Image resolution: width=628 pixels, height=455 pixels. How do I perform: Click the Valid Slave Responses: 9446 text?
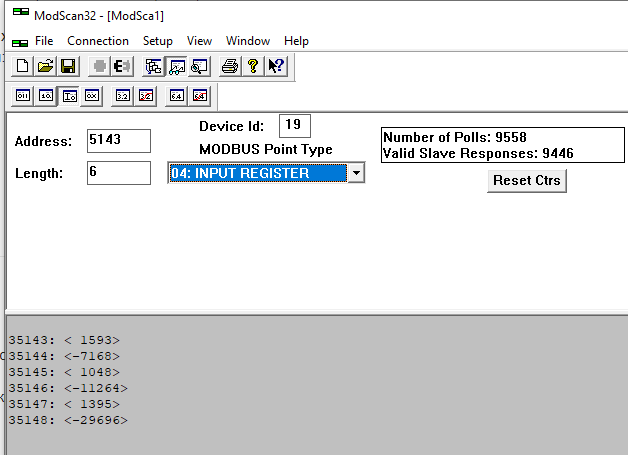[478, 153]
